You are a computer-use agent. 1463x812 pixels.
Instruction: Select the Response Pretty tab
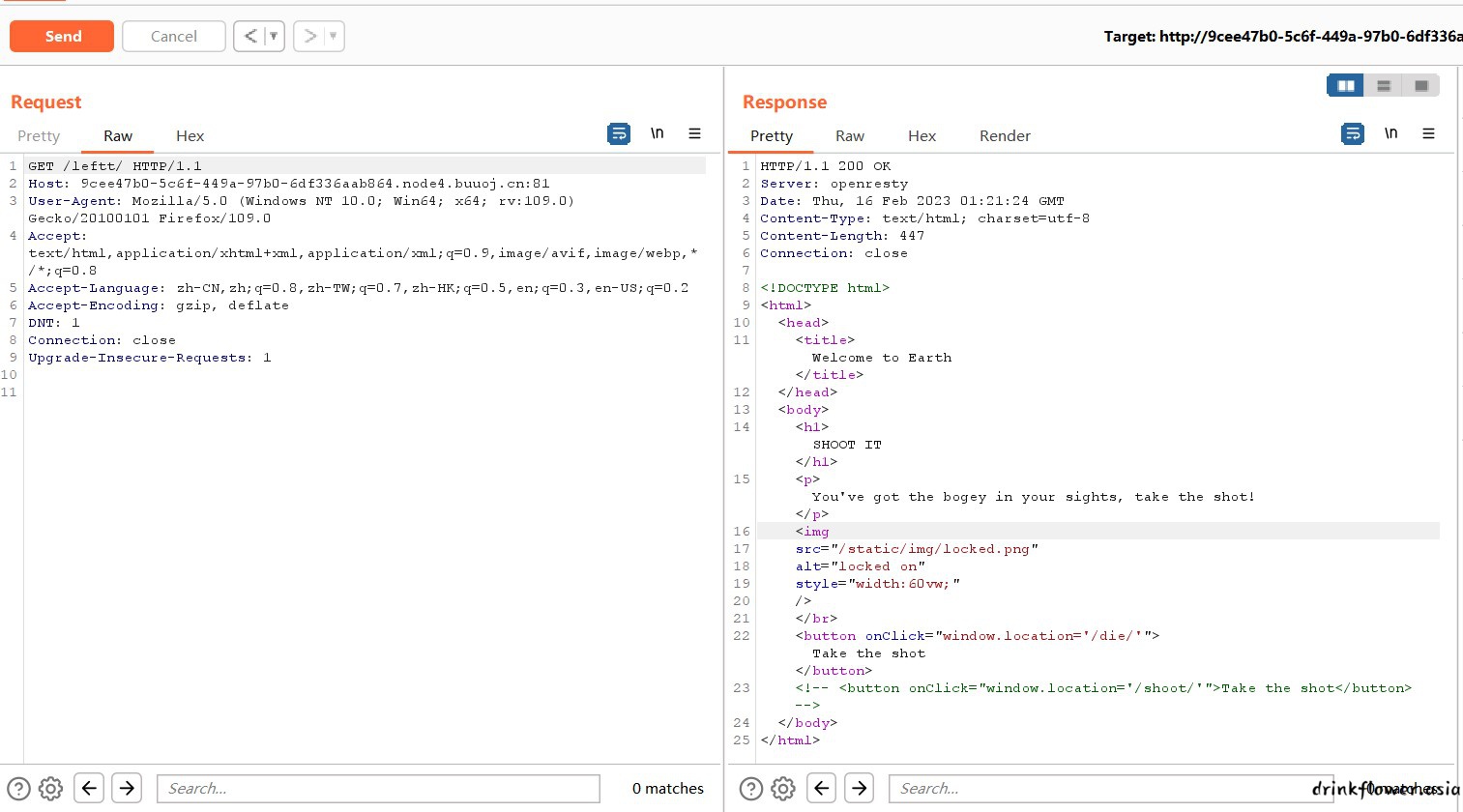coord(772,136)
